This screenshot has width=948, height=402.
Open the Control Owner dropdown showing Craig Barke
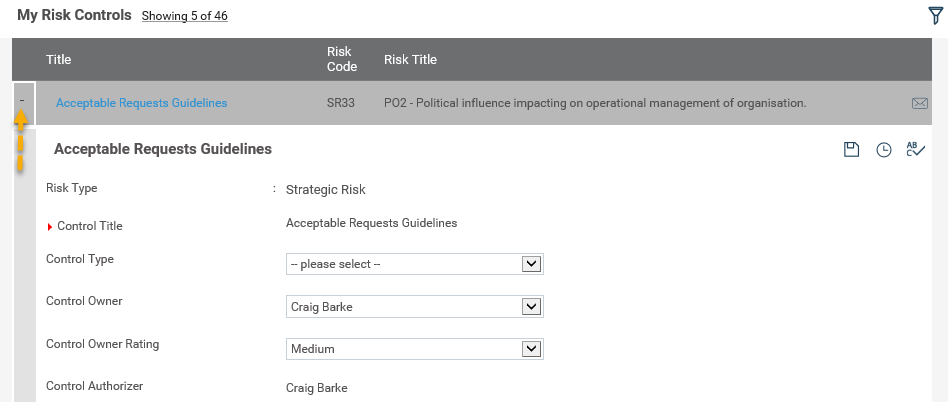414,306
